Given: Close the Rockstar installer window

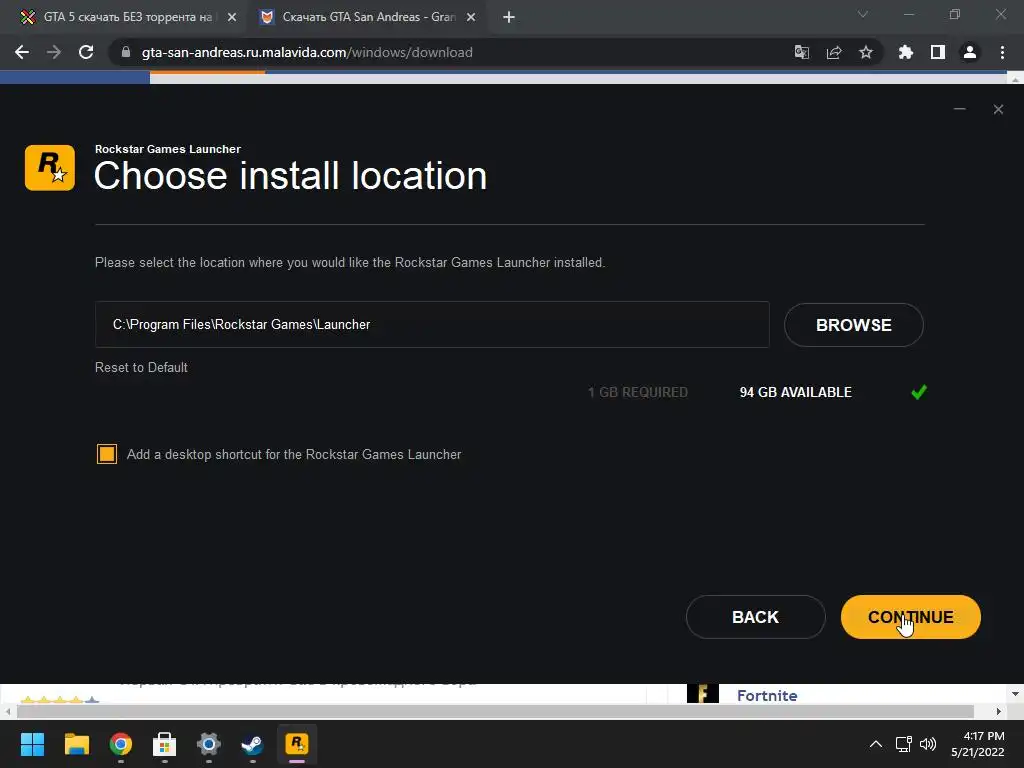Looking at the screenshot, I should point(998,109).
